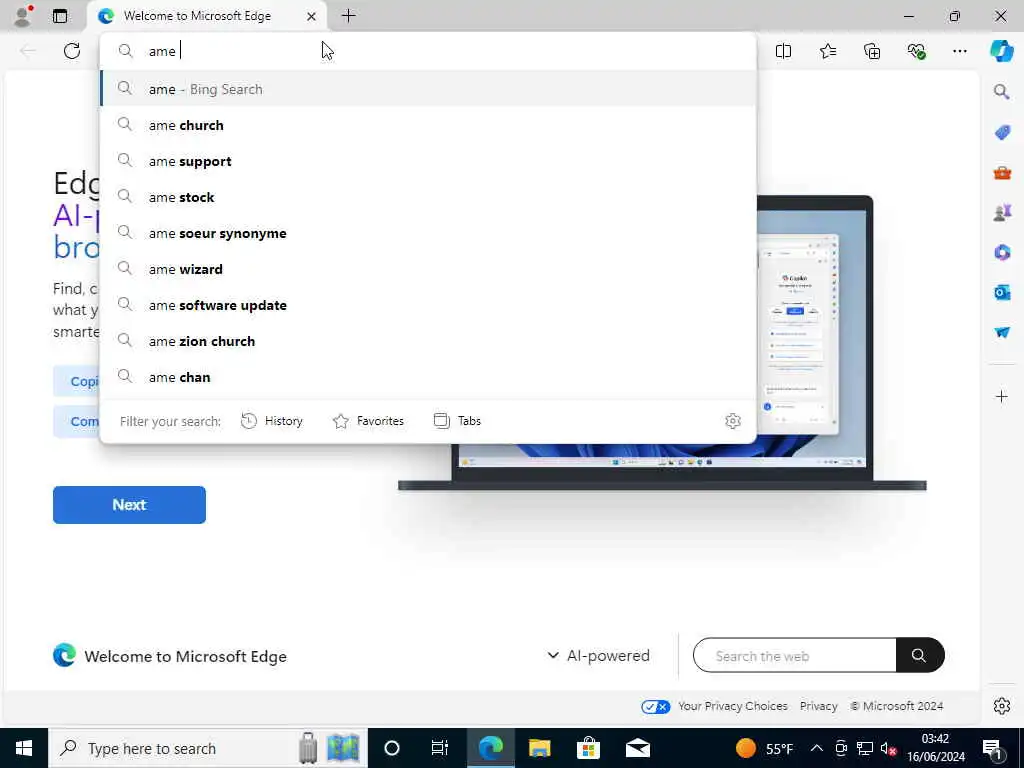Click the blue Next button
The height and width of the screenshot is (768, 1024).
click(x=129, y=505)
